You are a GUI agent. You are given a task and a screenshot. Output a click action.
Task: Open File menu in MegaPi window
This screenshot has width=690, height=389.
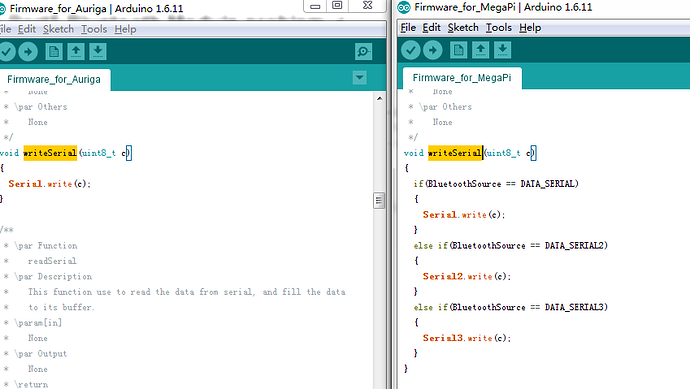(408, 28)
